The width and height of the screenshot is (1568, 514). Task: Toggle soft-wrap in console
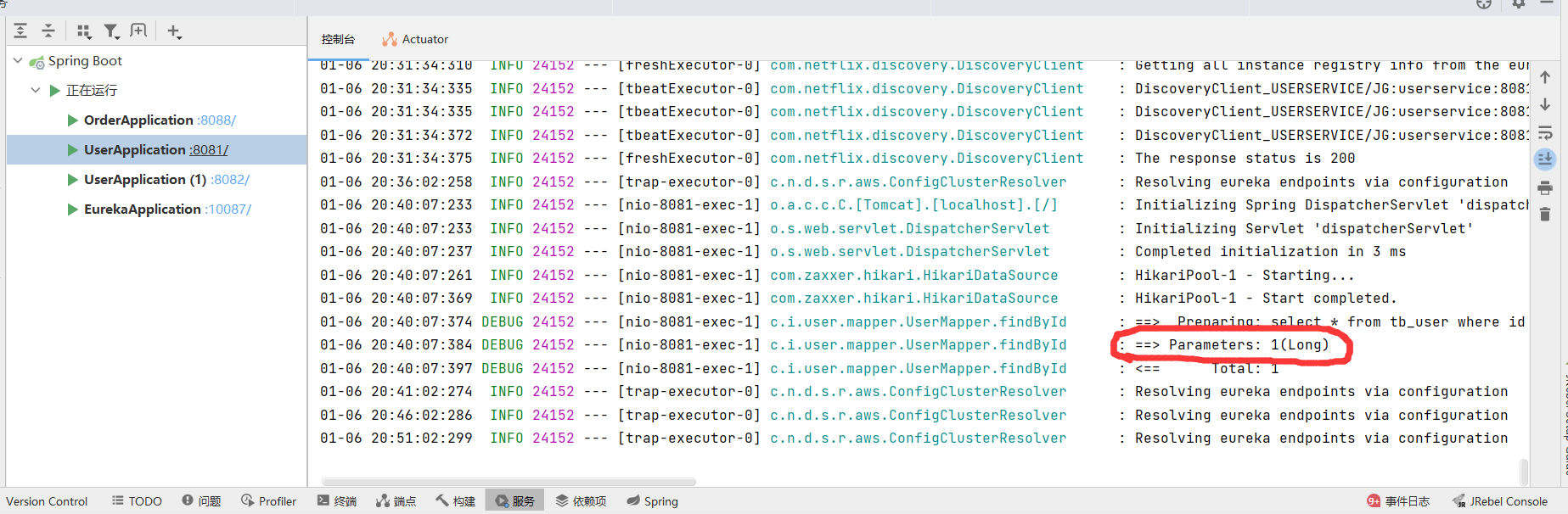click(1545, 133)
